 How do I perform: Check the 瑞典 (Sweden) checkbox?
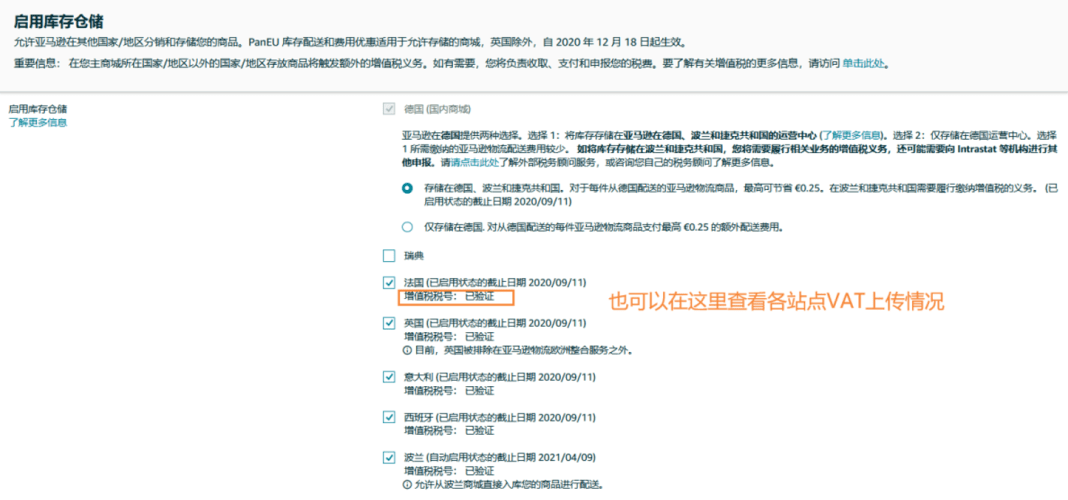pyautogui.click(x=389, y=256)
